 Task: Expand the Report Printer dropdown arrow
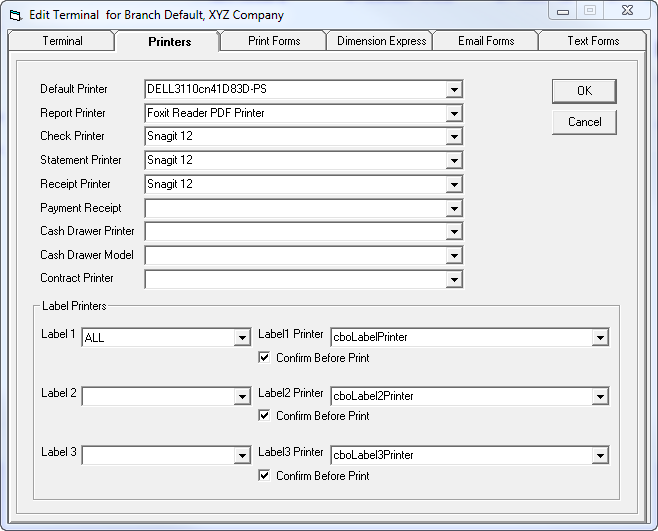click(454, 113)
